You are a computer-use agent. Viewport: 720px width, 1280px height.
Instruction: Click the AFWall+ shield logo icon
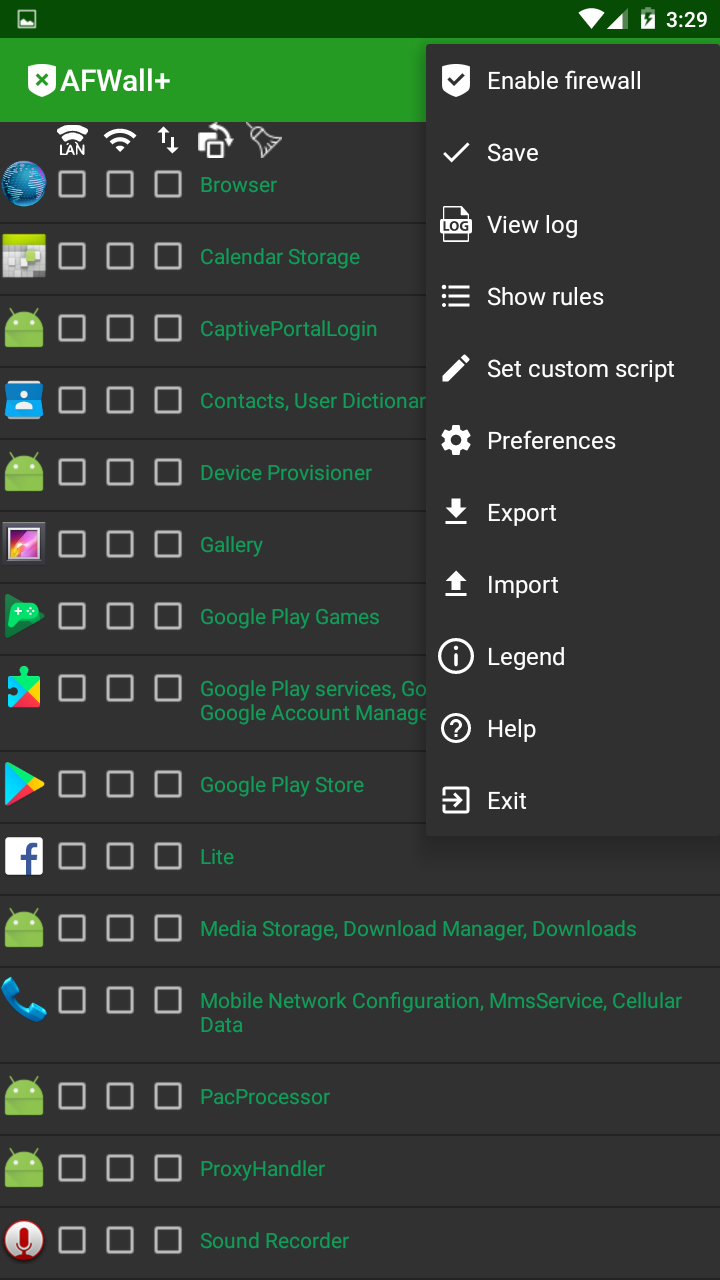click(41, 81)
